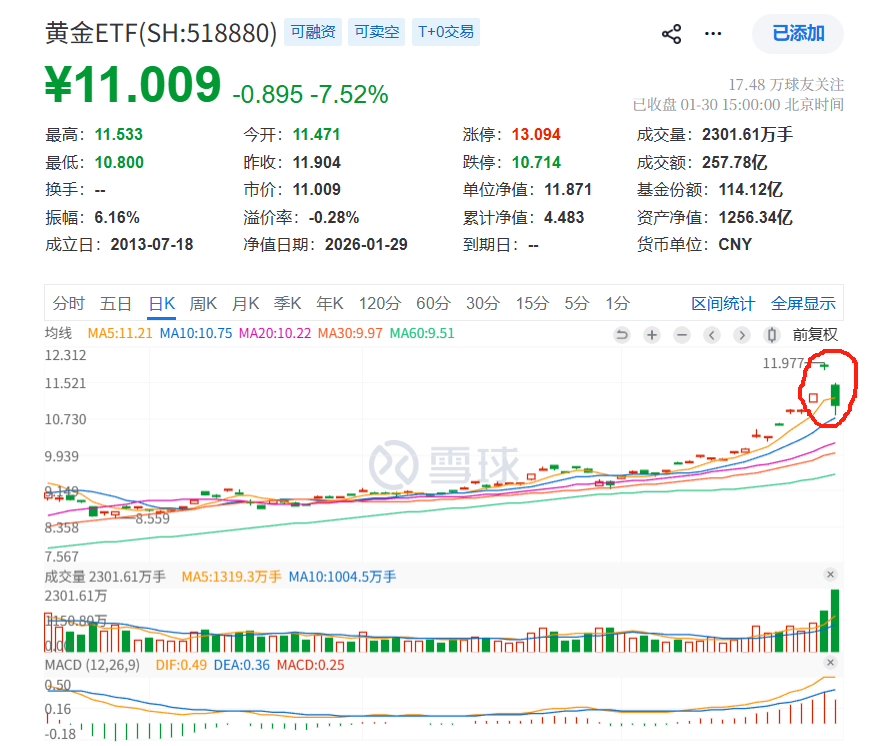Click 全屏显示 to view fullscreen
The image size is (875, 746).
803,304
